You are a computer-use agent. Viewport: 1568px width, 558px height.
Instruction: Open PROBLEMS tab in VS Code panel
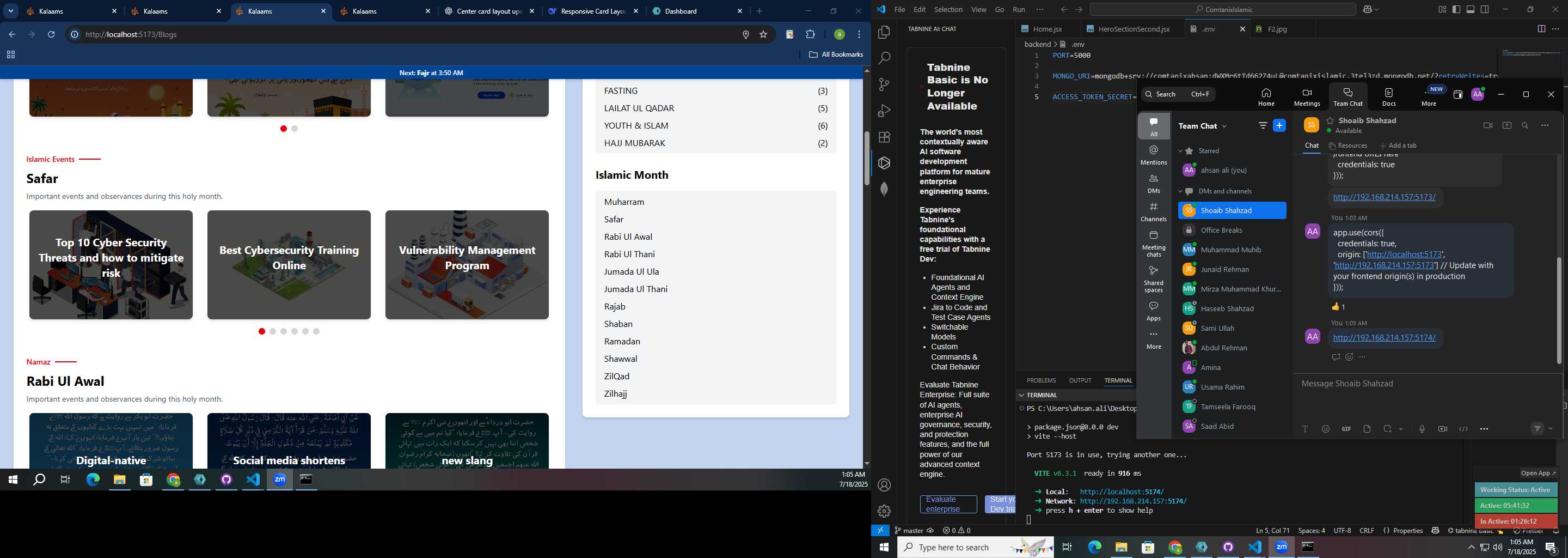[1041, 380]
